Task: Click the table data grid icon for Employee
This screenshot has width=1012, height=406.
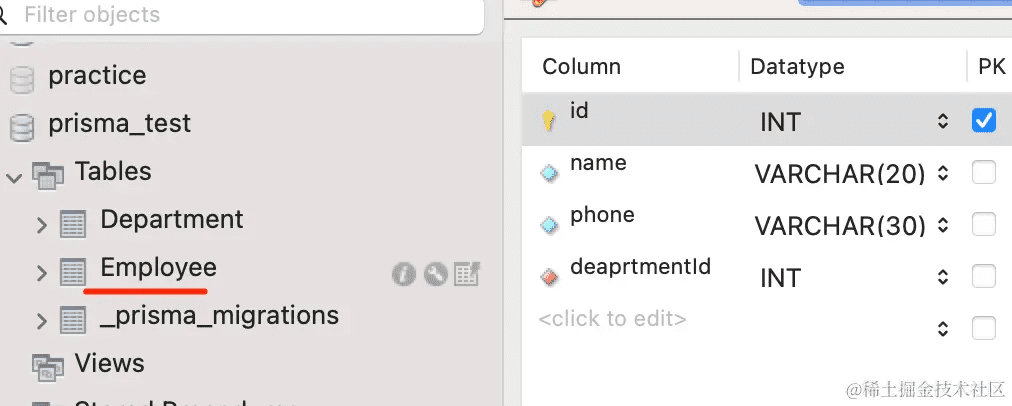Action: click(467, 273)
